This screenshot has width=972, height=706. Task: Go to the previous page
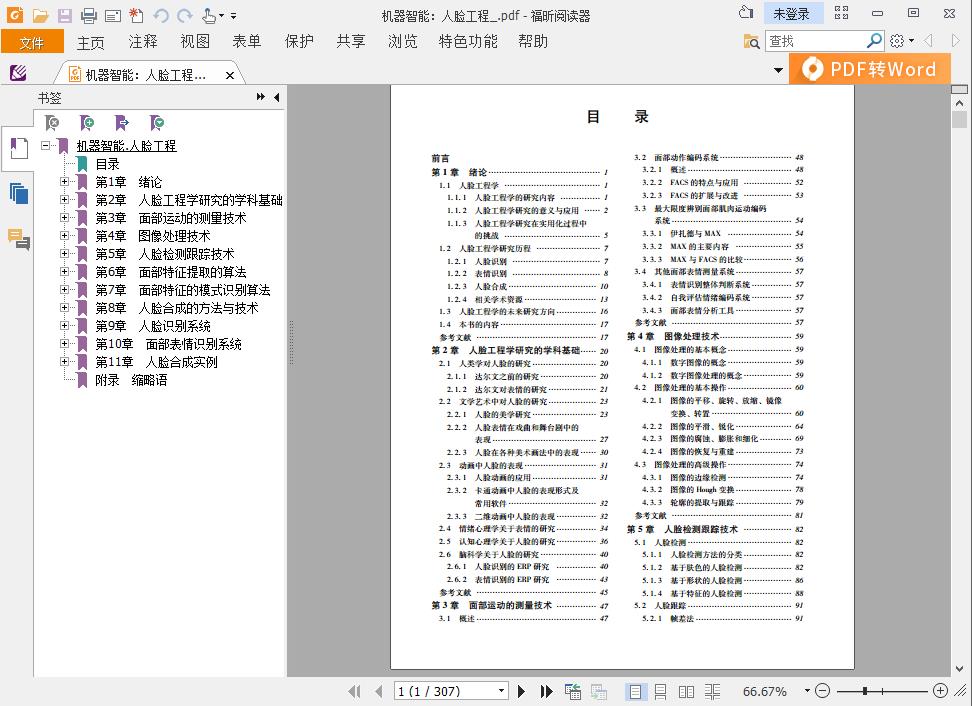pos(378,691)
